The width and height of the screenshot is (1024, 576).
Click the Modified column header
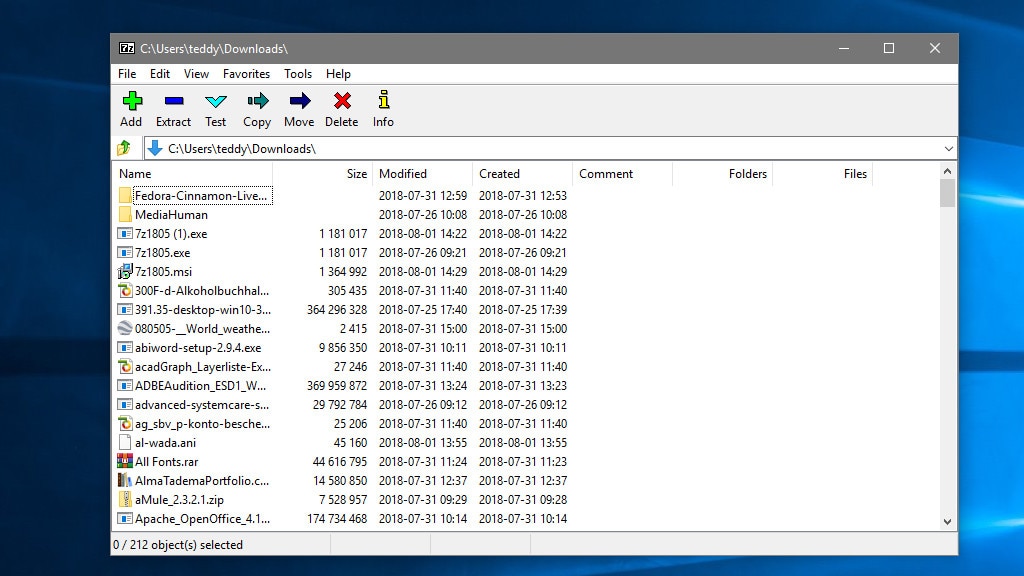tap(402, 173)
